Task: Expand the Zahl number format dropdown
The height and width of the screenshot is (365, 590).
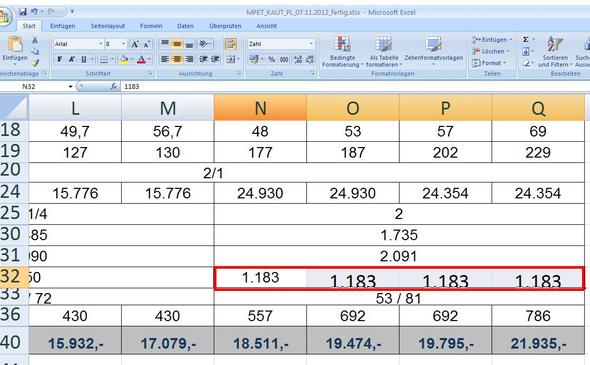Action: [311, 44]
